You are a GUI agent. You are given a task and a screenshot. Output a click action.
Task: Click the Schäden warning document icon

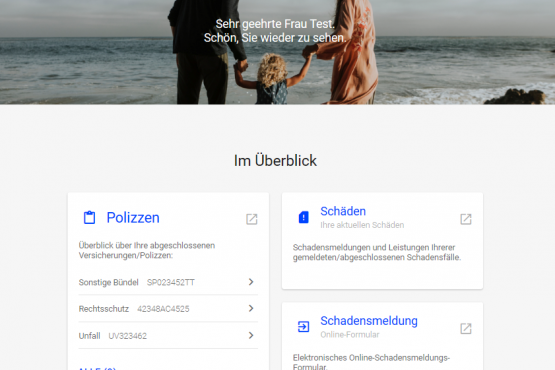pyautogui.click(x=303, y=217)
